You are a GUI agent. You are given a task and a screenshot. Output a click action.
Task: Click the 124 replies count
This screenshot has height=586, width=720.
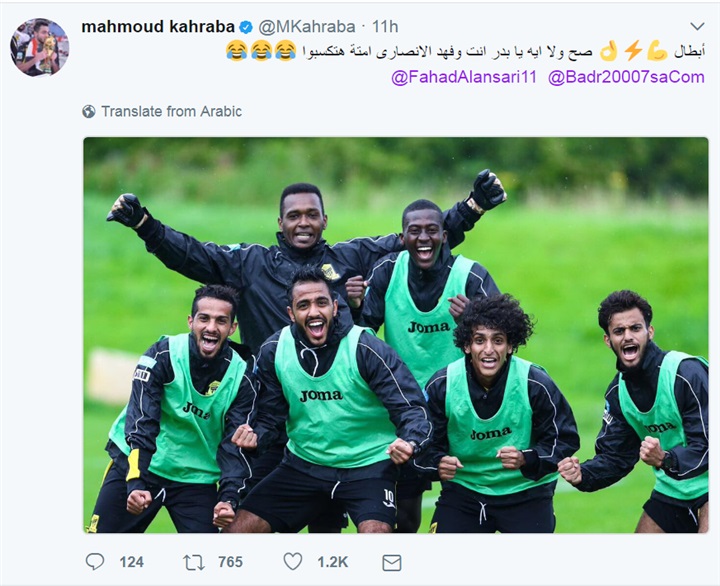[x=131, y=562]
